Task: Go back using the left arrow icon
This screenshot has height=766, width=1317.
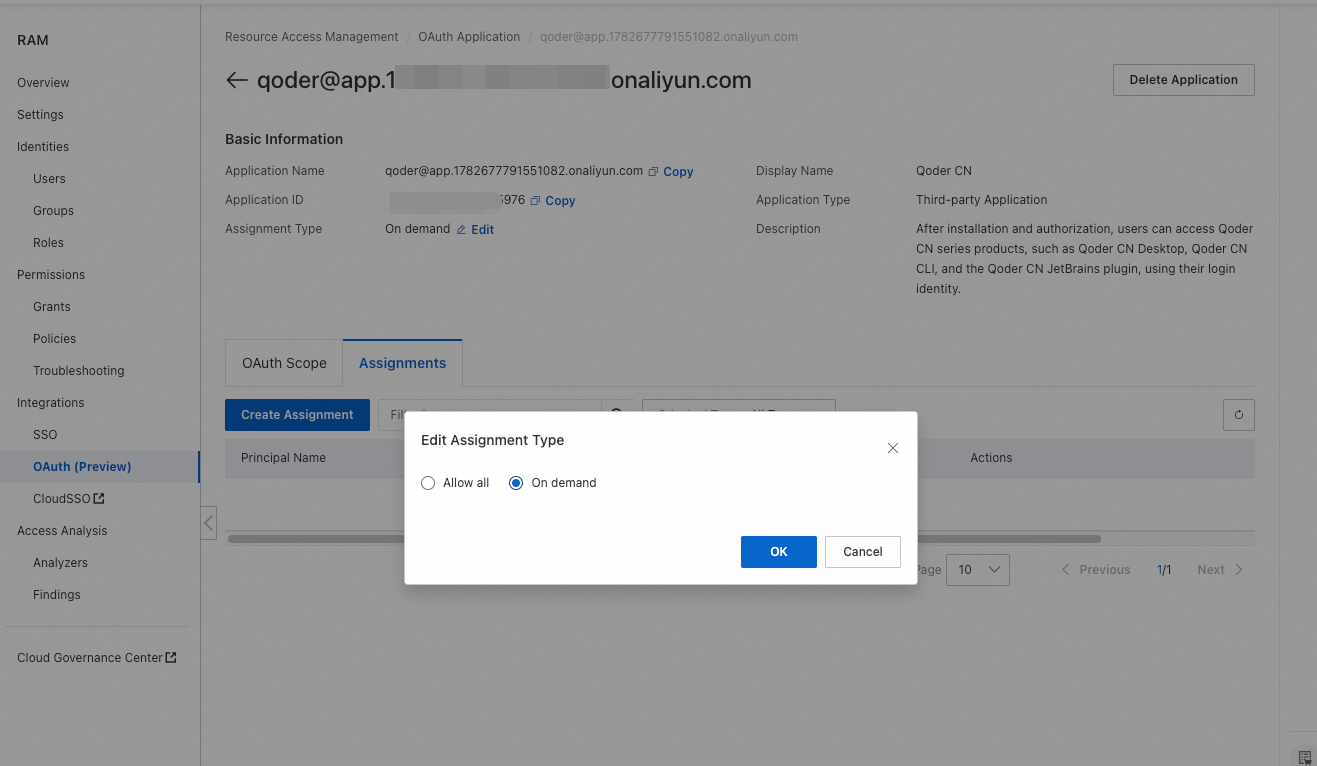Action: pos(236,80)
